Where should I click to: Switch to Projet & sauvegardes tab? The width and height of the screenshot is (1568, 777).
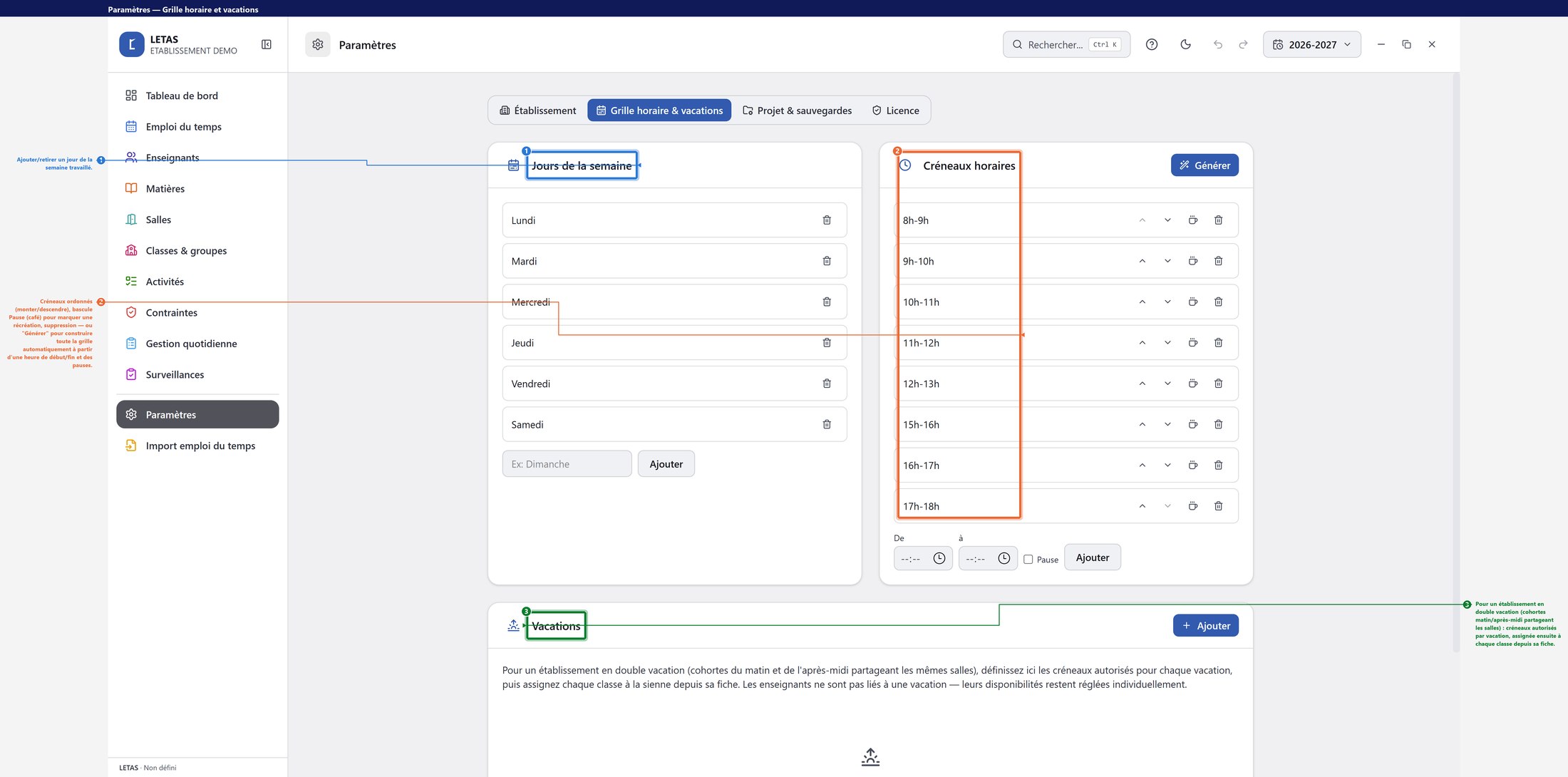[x=798, y=110]
